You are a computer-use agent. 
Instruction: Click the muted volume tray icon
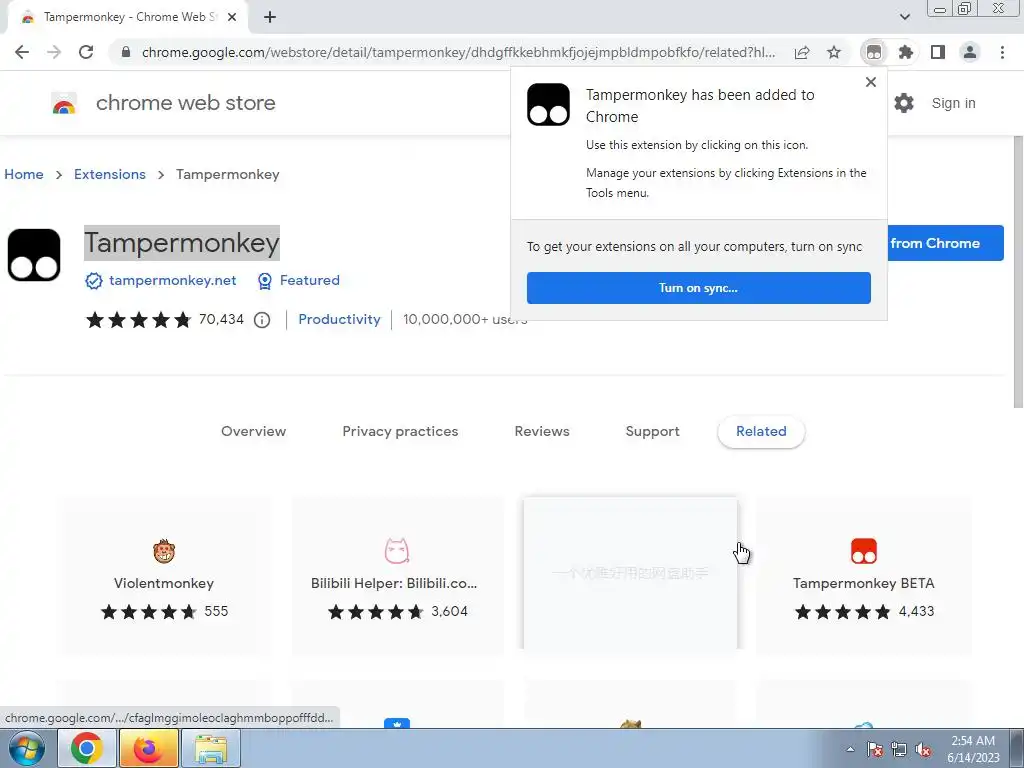click(x=923, y=750)
